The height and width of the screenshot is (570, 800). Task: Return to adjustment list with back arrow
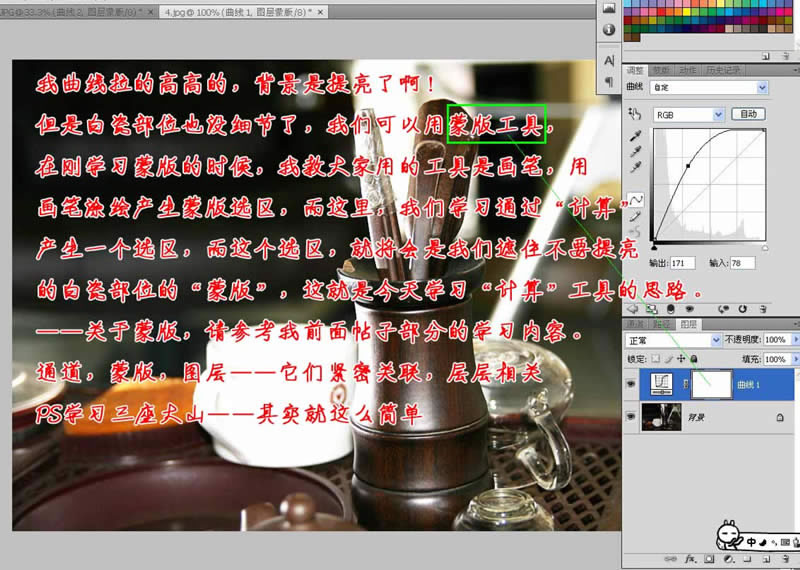pos(633,309)
